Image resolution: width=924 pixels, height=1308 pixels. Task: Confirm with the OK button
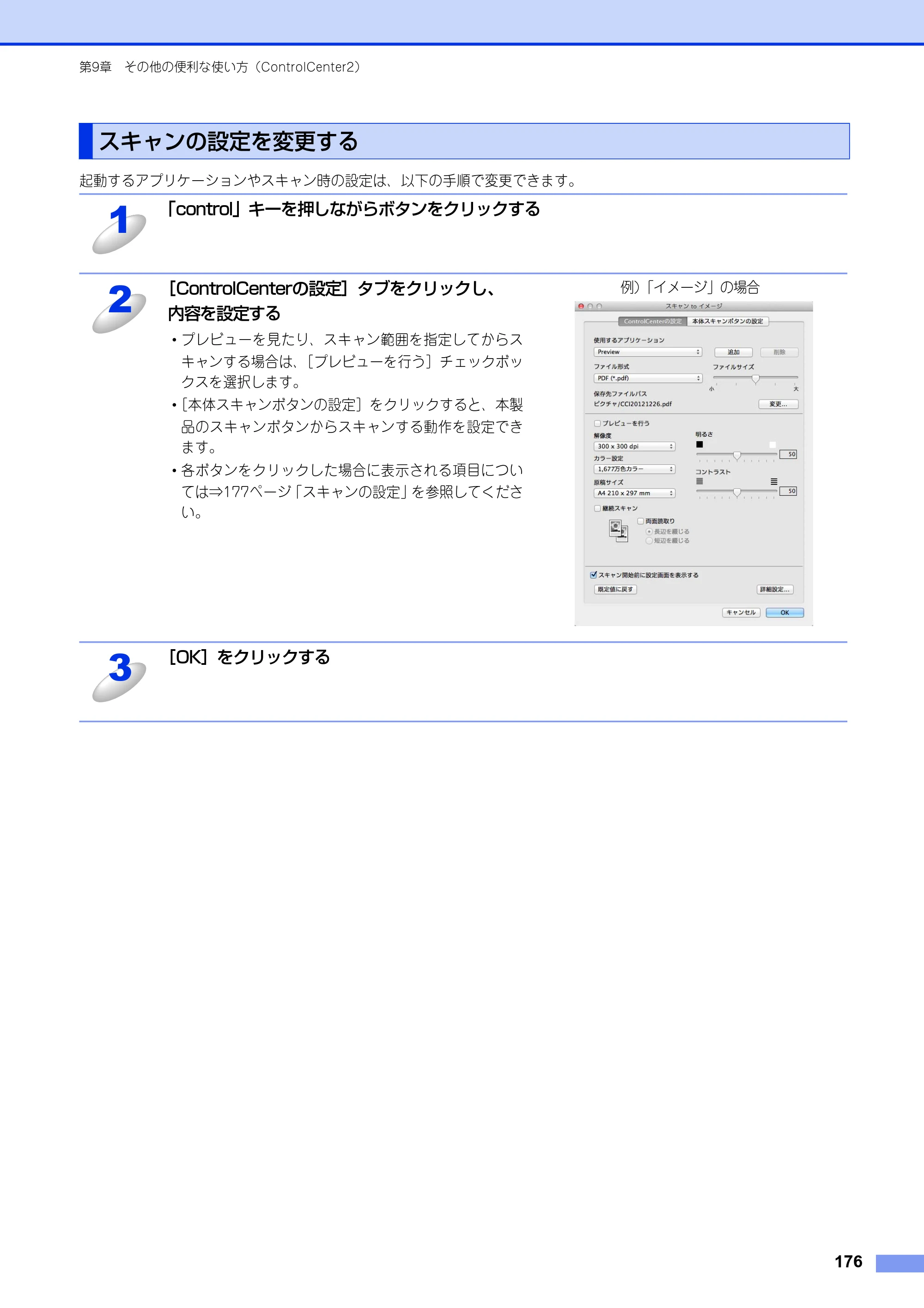[x=785, y=612]
